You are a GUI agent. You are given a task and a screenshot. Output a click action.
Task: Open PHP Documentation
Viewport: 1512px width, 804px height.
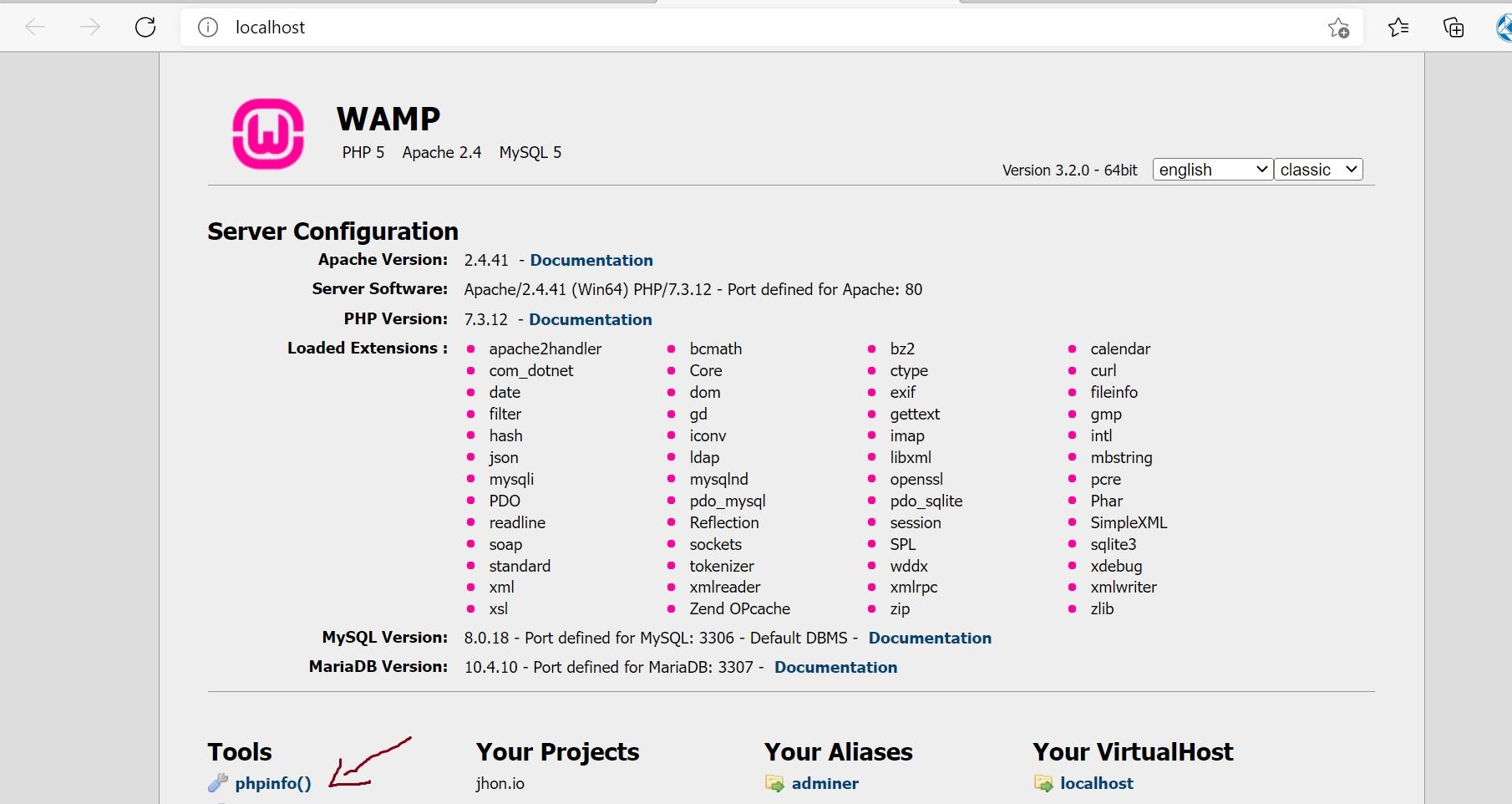(x=590, y=319)
